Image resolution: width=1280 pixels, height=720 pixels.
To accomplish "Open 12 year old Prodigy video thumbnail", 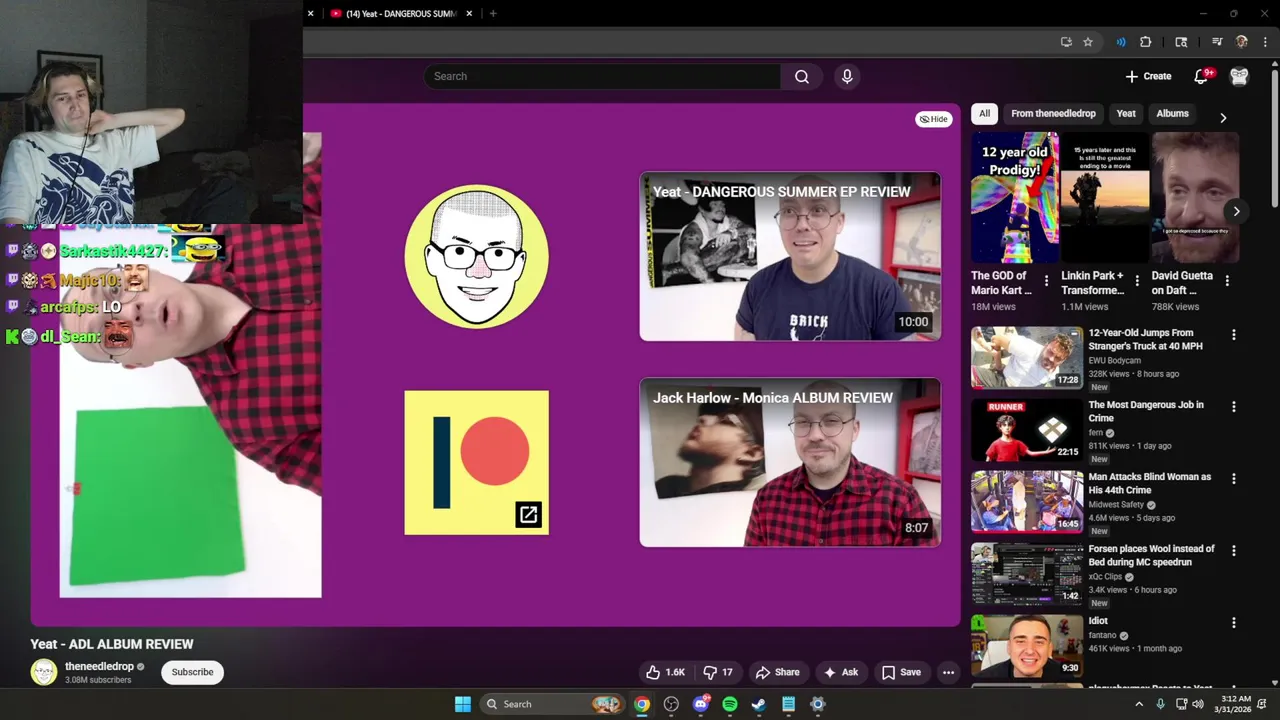I will [x=1015, y=198].
